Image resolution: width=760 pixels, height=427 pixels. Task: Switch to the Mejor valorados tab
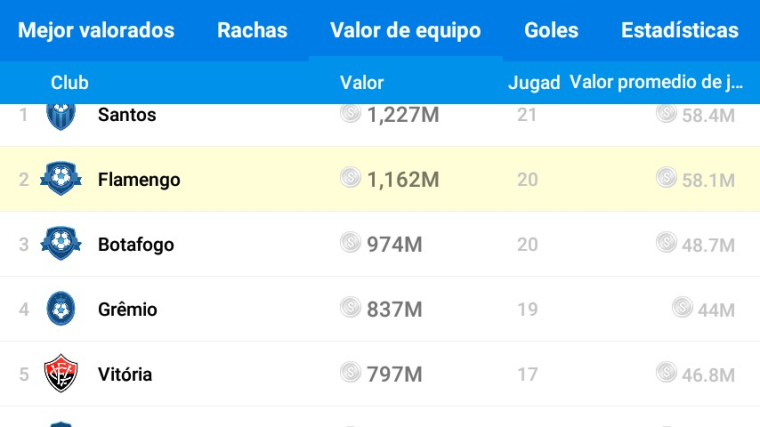96,30
